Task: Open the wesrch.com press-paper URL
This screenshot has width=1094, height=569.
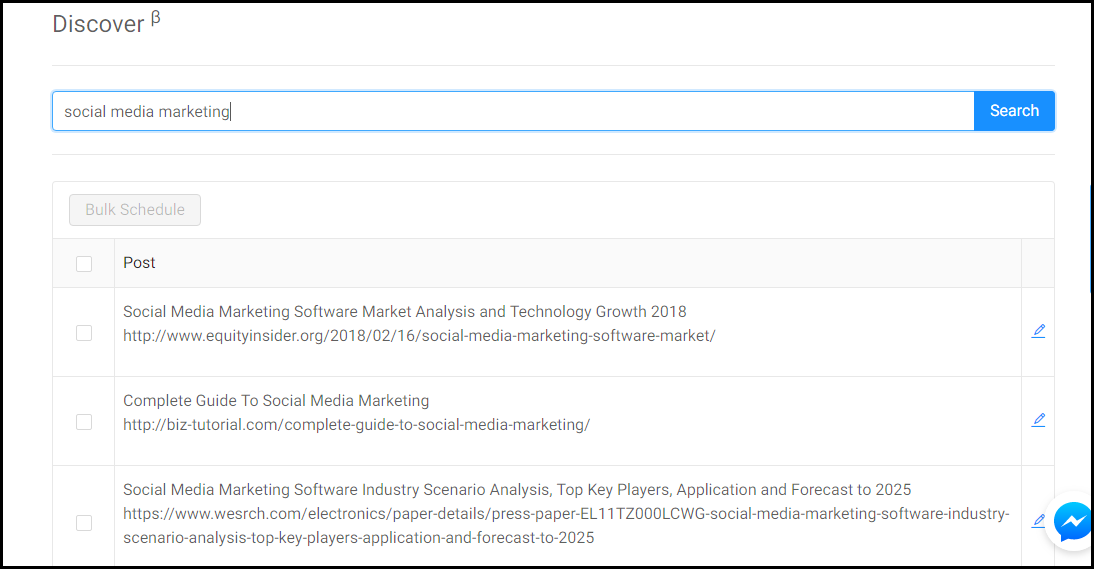Action: pyautogui.click(x=566, y=515)
